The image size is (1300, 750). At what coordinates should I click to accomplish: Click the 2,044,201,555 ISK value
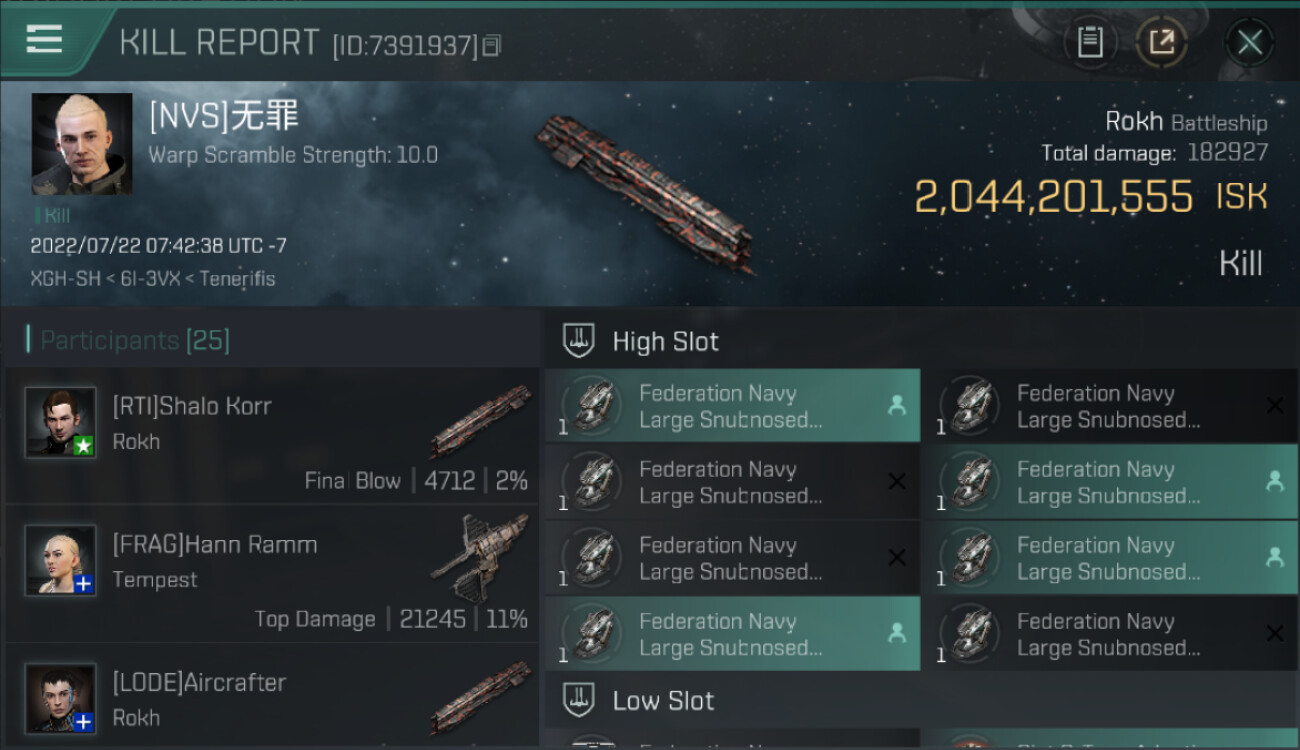pos(1053,197)
